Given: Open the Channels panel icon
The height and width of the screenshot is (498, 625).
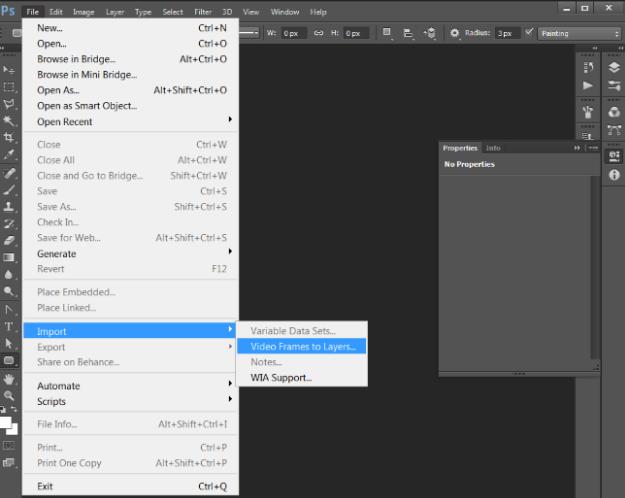Looking at the screenshot, I should coord(614,112).
